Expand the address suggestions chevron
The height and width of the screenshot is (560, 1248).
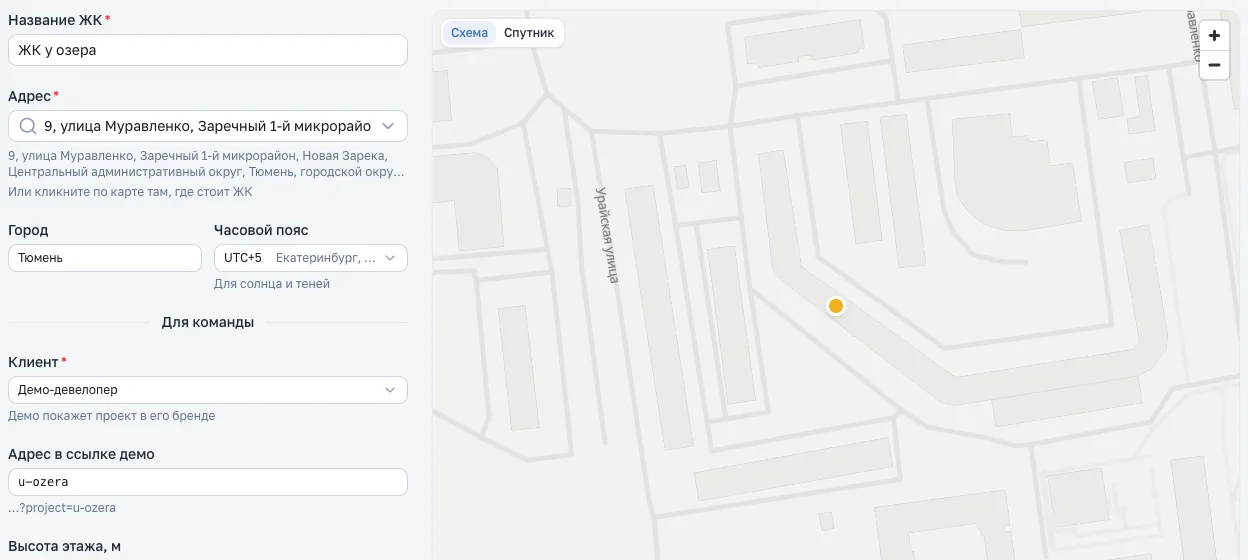389,126
